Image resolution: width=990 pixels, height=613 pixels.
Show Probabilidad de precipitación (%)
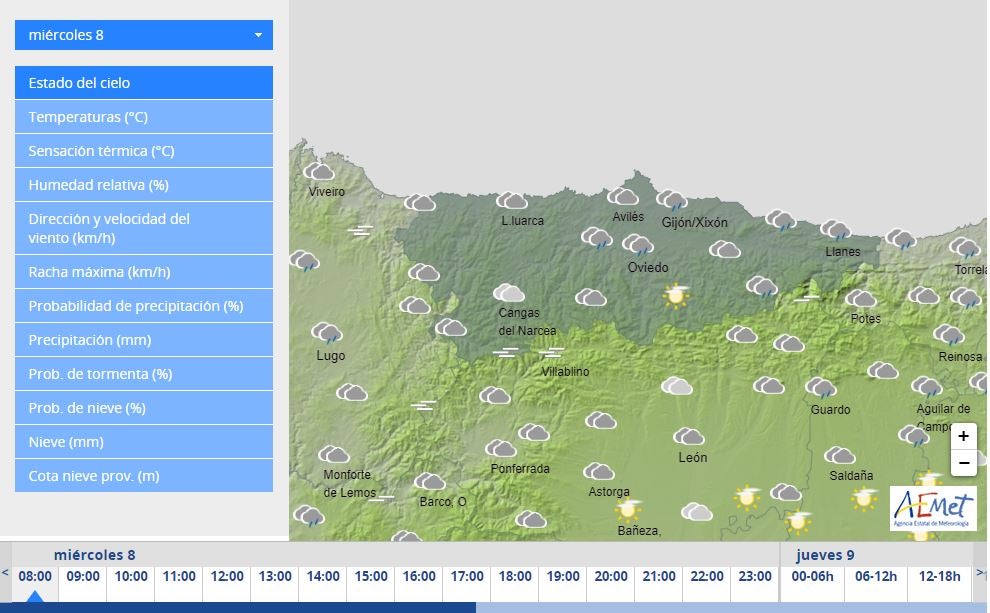click(144, 306)
